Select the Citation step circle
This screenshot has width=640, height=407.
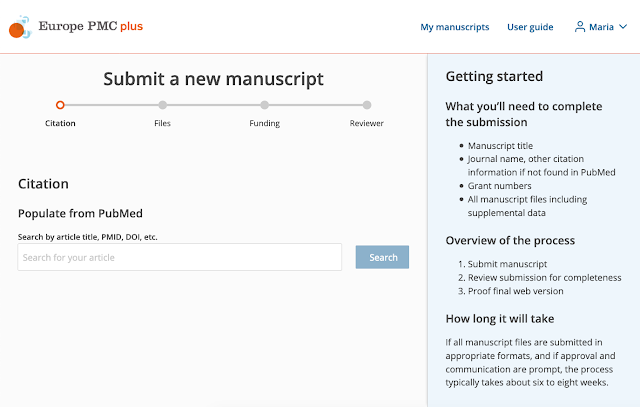(60, 104)
